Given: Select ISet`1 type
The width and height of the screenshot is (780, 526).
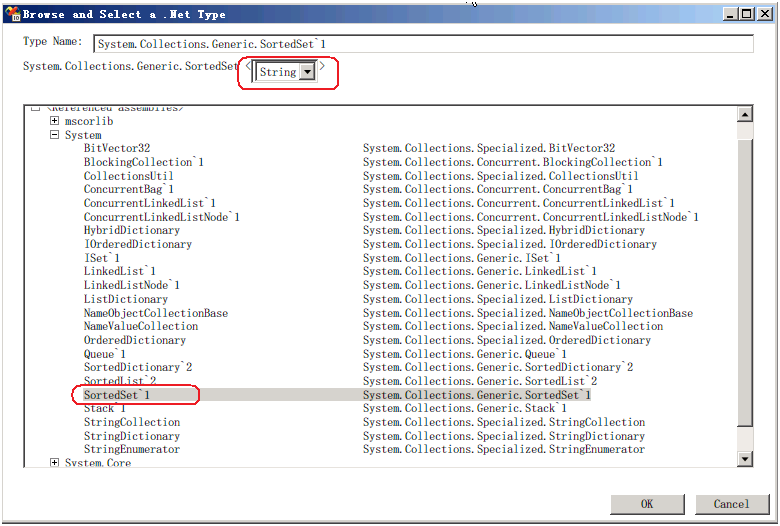Looking at the screenshot, I should (101, 258).
